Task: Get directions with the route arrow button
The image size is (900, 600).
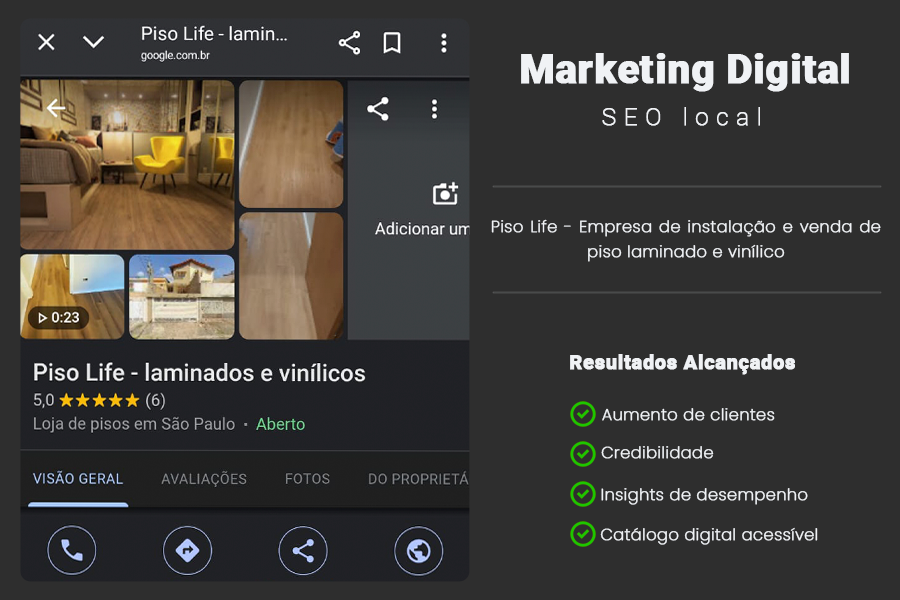Action: [x=187, y=551]
